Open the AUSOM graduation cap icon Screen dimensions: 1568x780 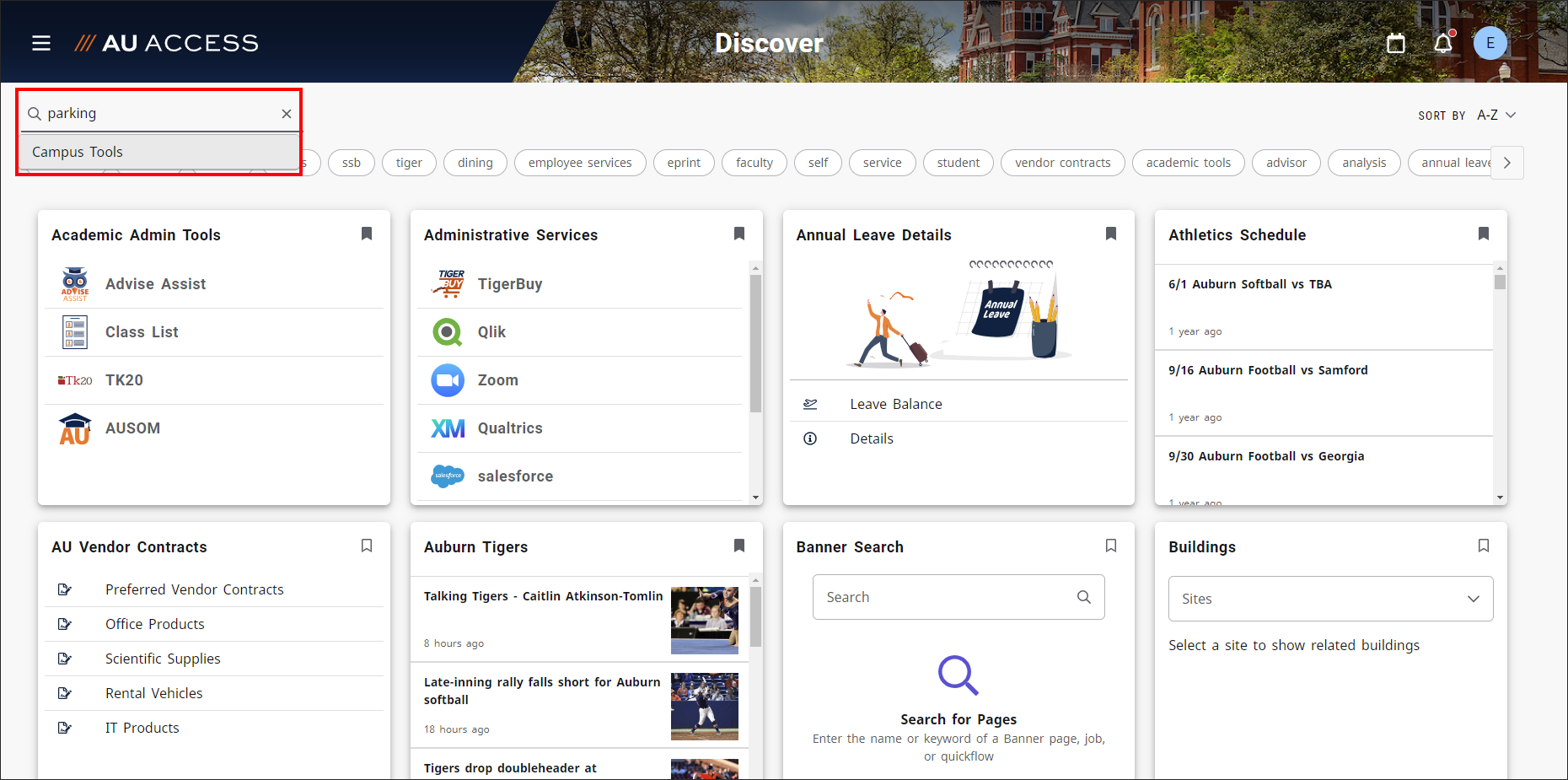point(75,428)
